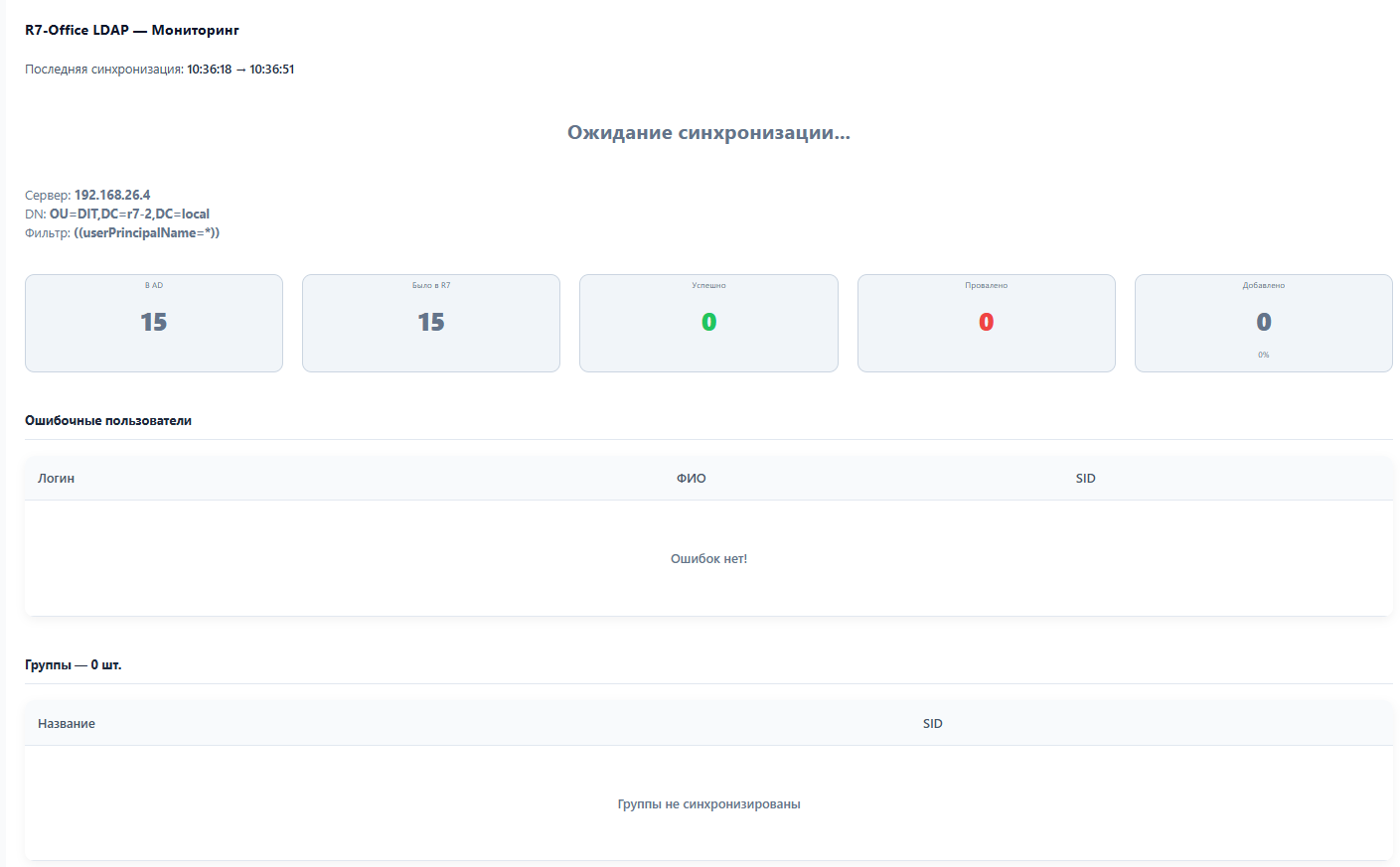Click the Ошибочные пользователи section heading

click(x=108, y=421)
